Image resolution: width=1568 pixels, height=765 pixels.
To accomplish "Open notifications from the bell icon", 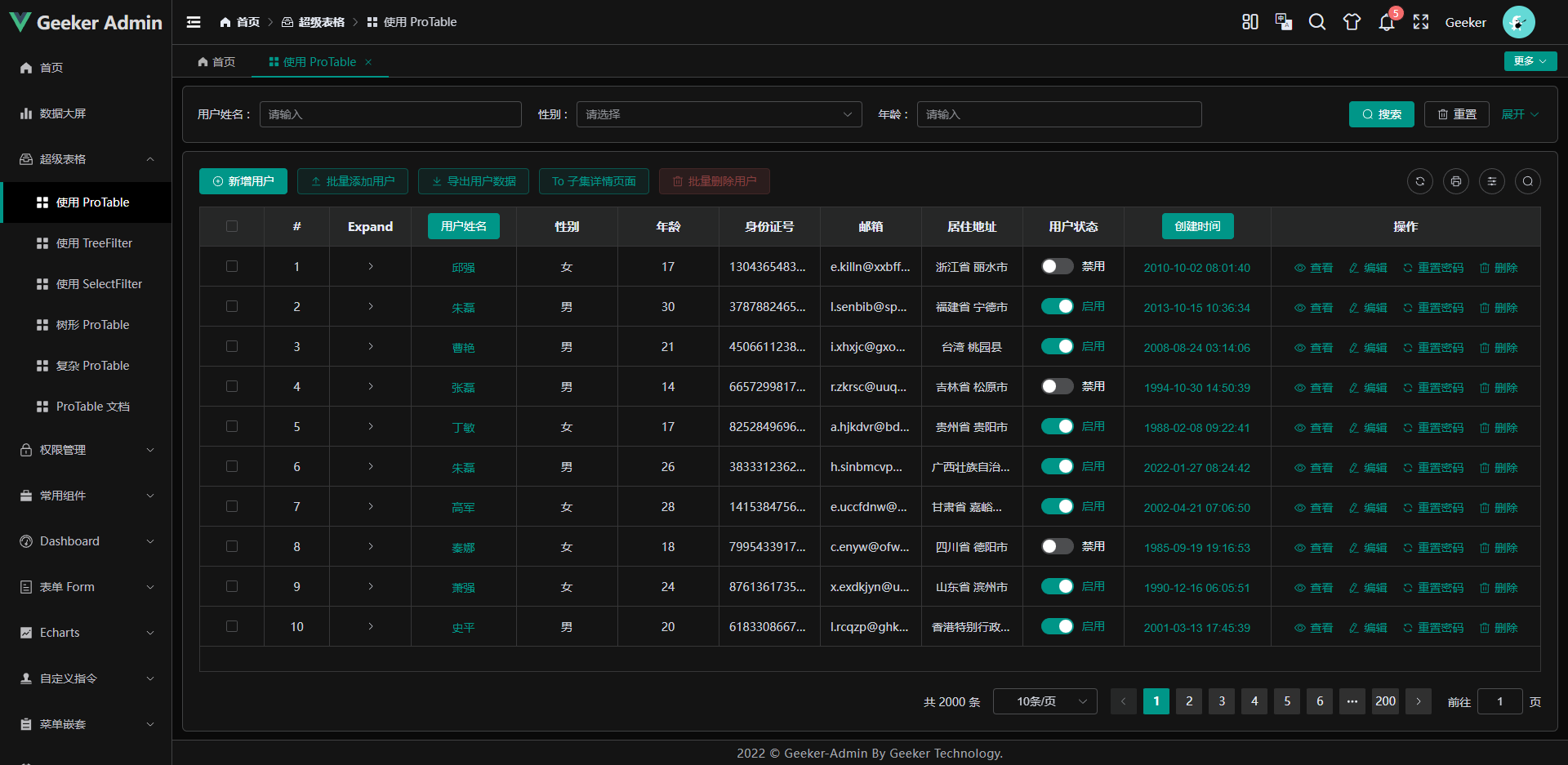I will (1386, 22).
